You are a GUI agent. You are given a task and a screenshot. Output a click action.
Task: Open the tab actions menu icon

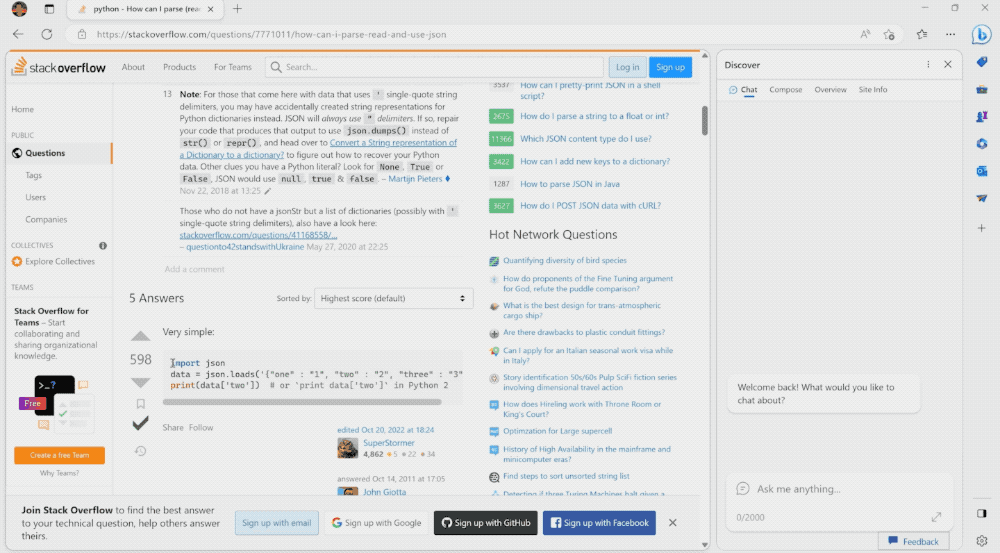[49, 9]
